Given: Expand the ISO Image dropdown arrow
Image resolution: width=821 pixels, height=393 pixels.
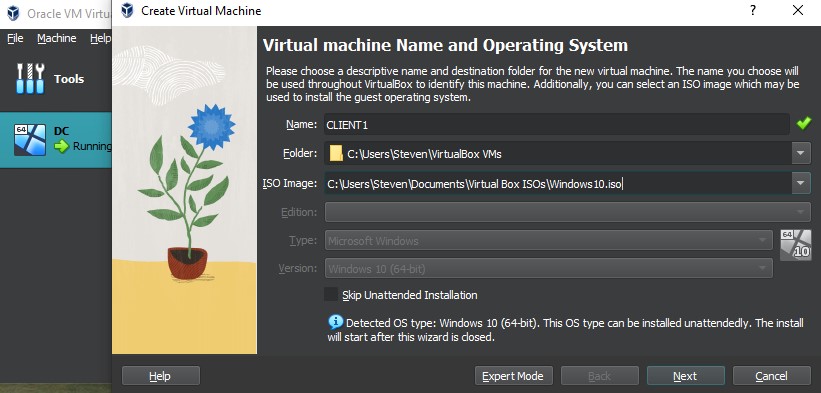Looking at the screenshot, I should [x=801, y=184].
